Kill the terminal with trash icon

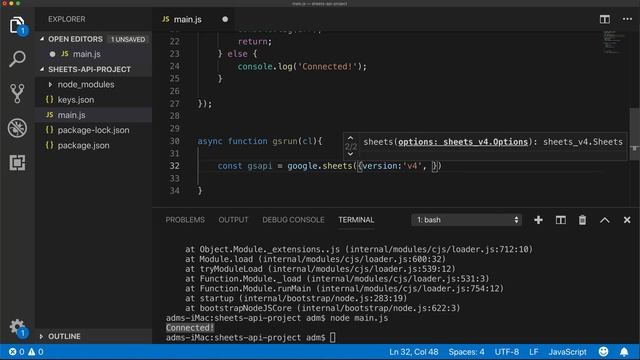(582, 220)
